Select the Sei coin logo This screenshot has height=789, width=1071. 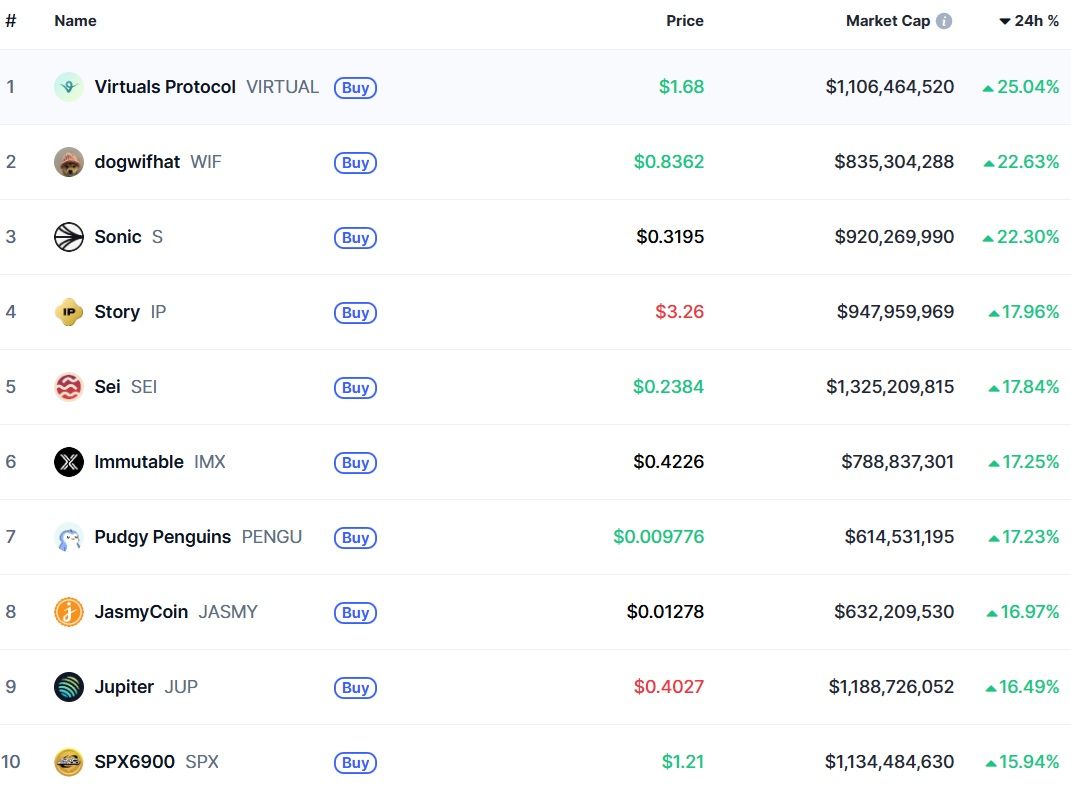(x=68, y=387)
